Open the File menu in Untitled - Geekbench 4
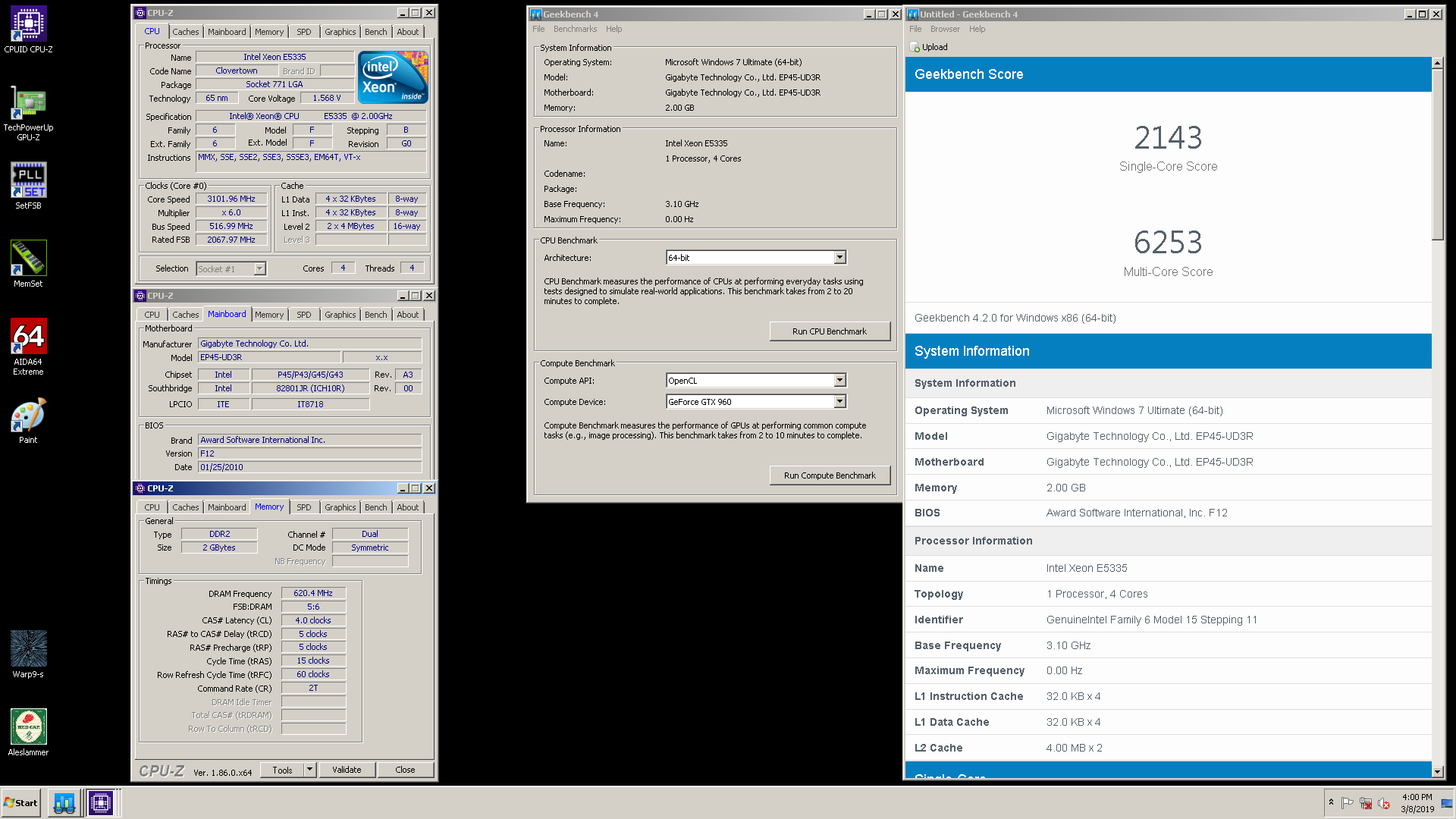 click(x=915, y=29)
